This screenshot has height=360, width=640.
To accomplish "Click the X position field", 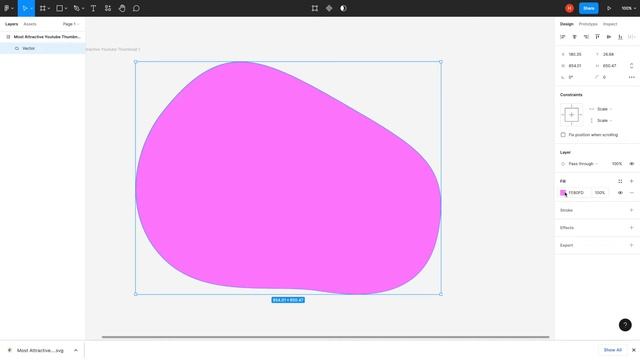I will coord(575,54).
